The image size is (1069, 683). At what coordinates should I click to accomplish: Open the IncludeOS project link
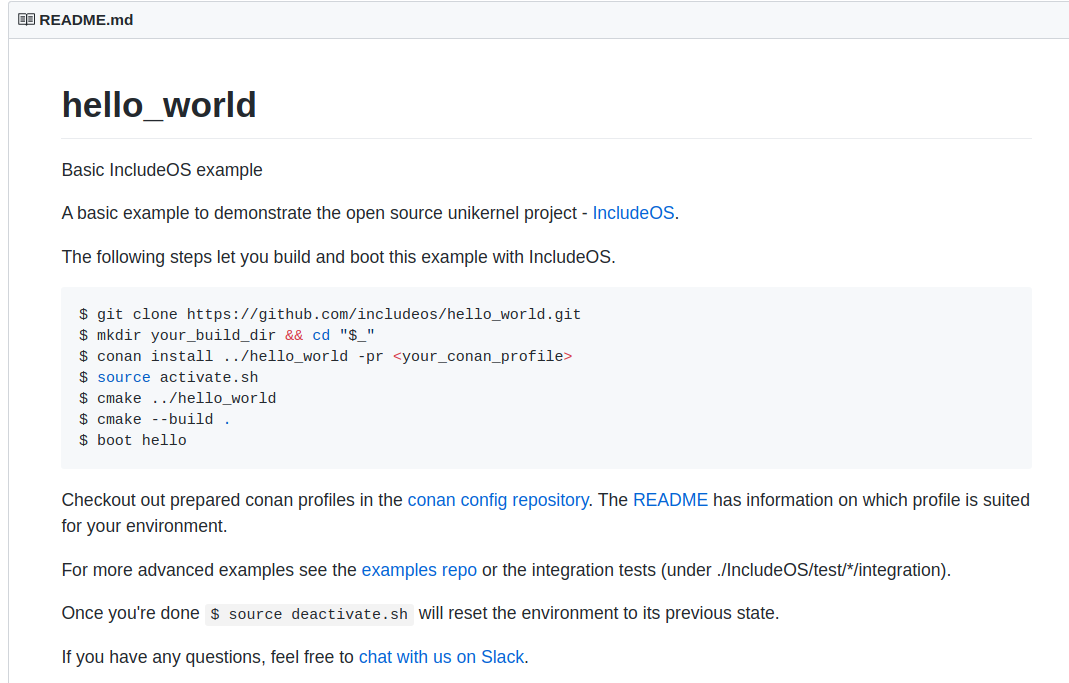pos(633,213)
